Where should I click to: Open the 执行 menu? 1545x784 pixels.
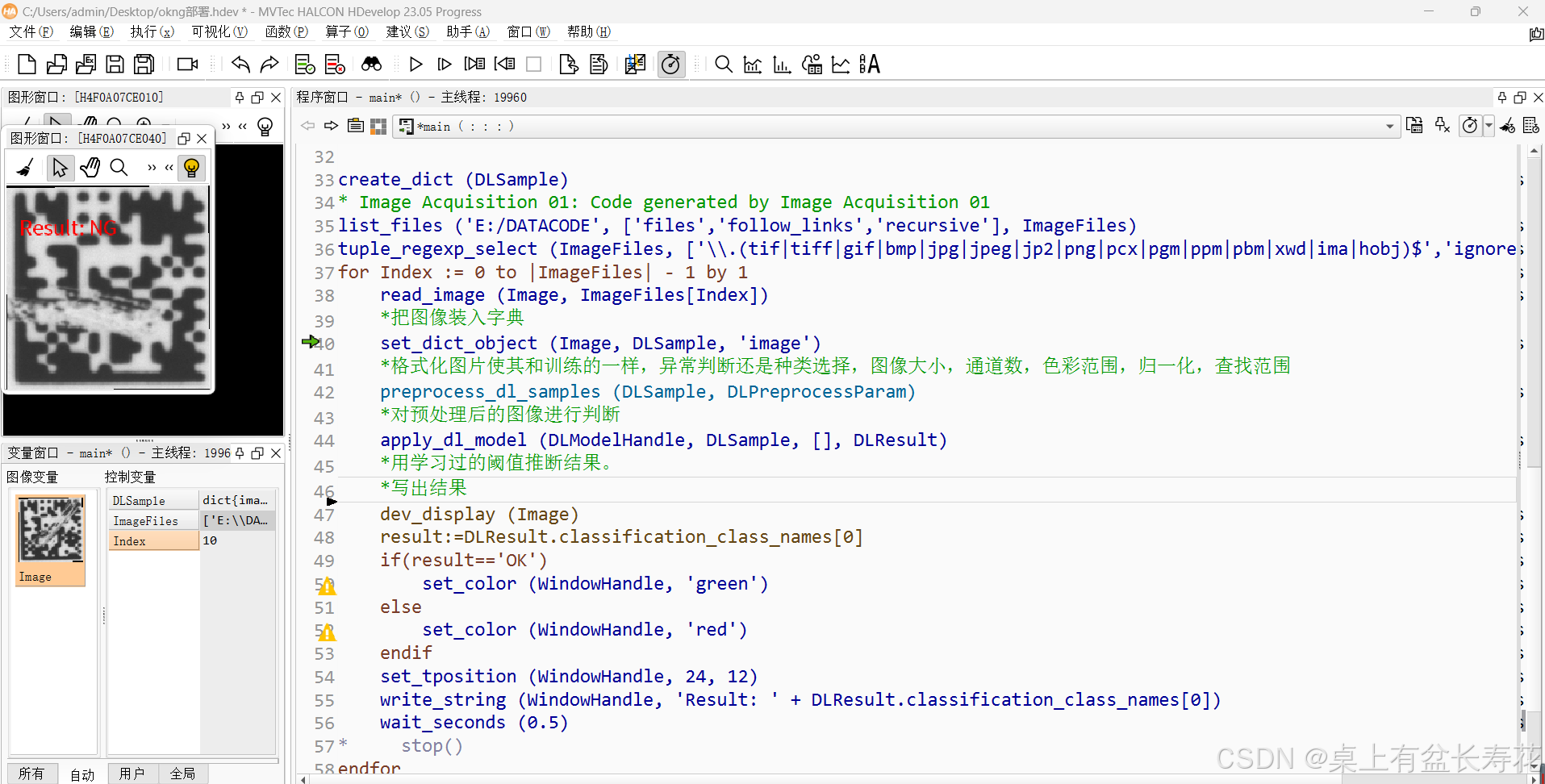pos(152,32)
